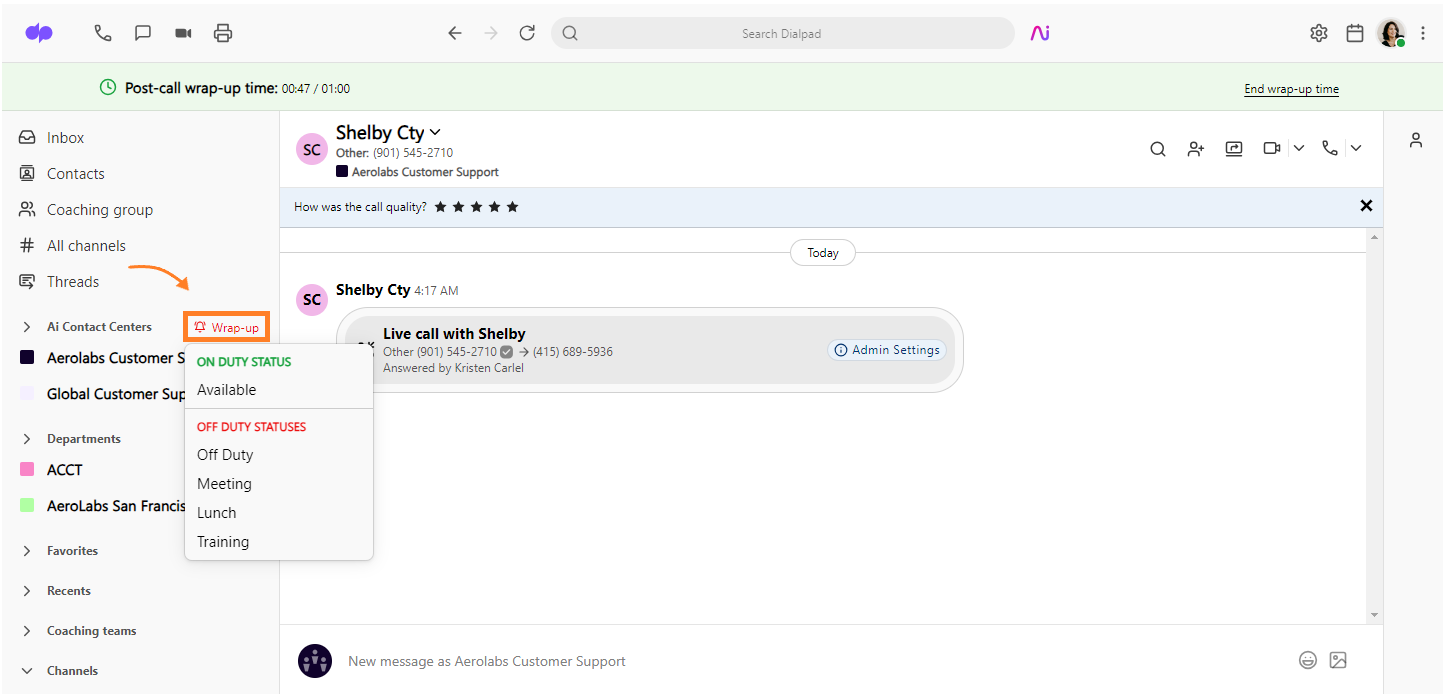Collapse the Channels section
The height and width of the screenshot is (697, 1445).
27,671
